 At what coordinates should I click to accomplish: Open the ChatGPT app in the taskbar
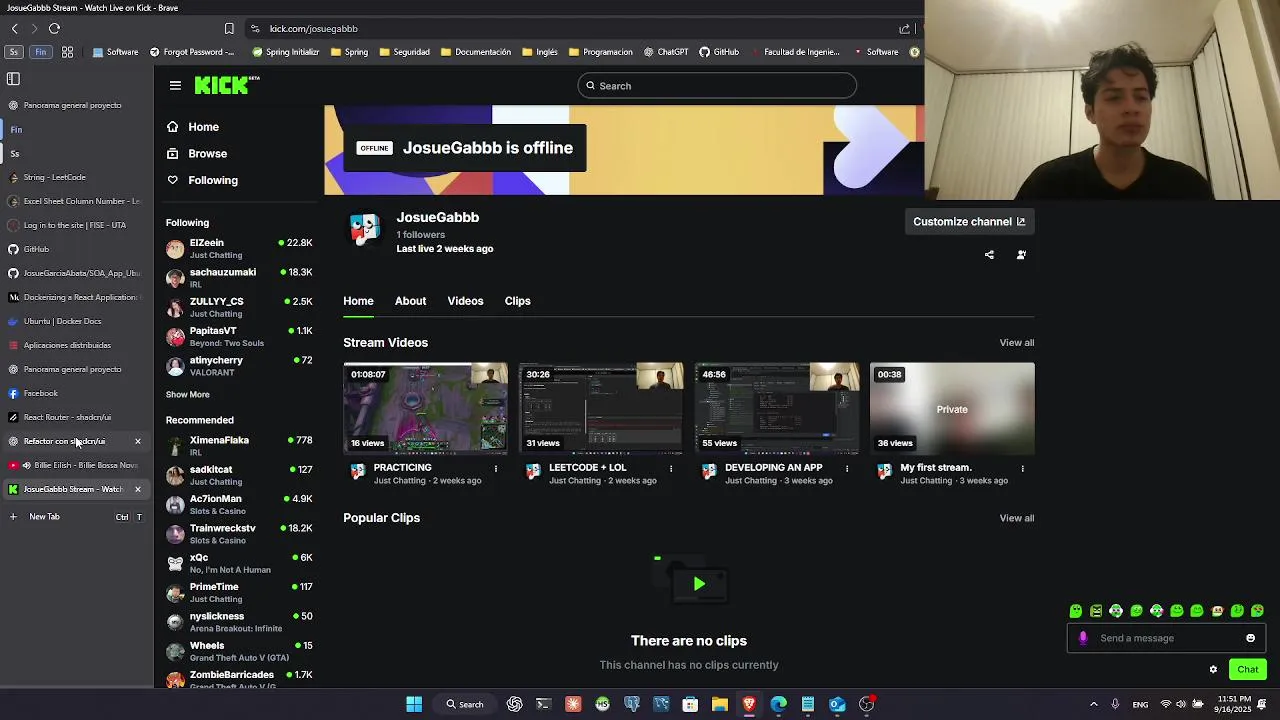[514, 704]
